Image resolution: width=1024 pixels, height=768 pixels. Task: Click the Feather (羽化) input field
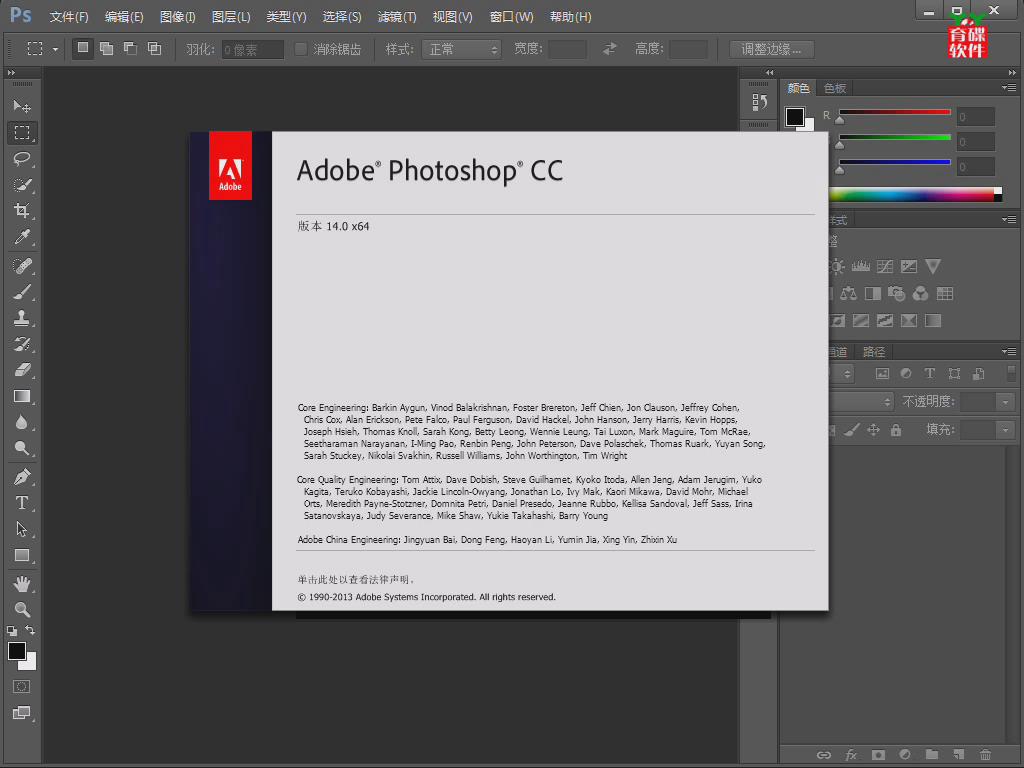253,50
